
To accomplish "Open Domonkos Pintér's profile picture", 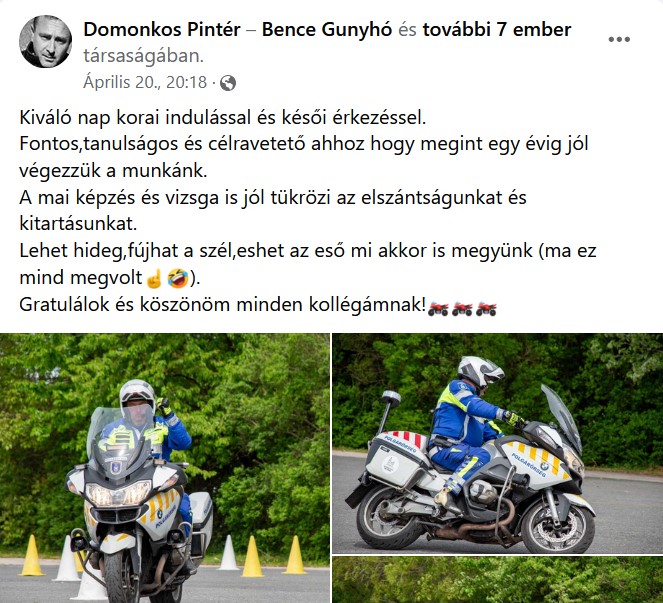I will tap(45, 41).
